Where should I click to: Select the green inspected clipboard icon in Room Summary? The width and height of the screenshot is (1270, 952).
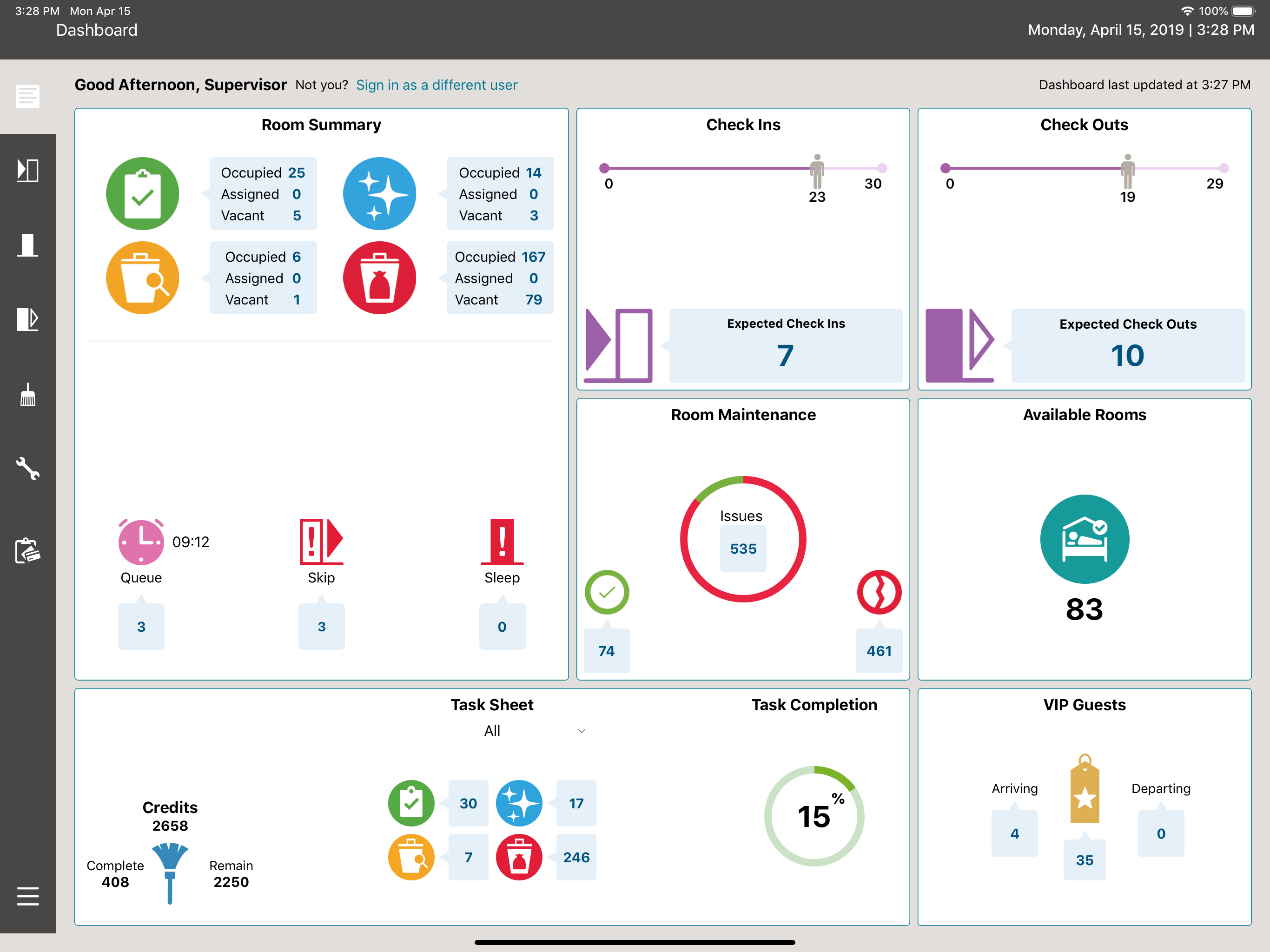click(142, 193)
